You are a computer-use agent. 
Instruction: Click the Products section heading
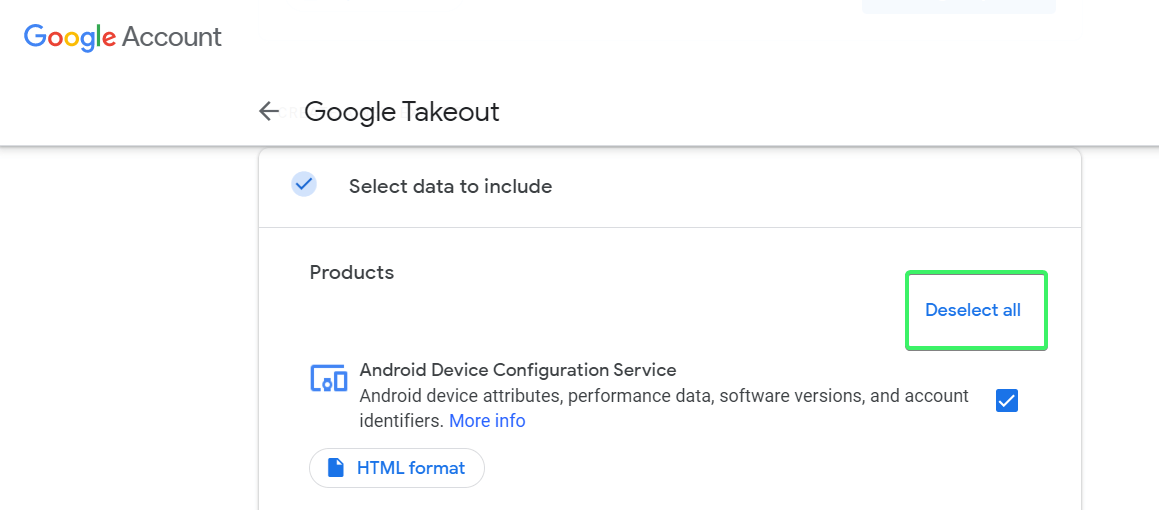coord(352,272)
